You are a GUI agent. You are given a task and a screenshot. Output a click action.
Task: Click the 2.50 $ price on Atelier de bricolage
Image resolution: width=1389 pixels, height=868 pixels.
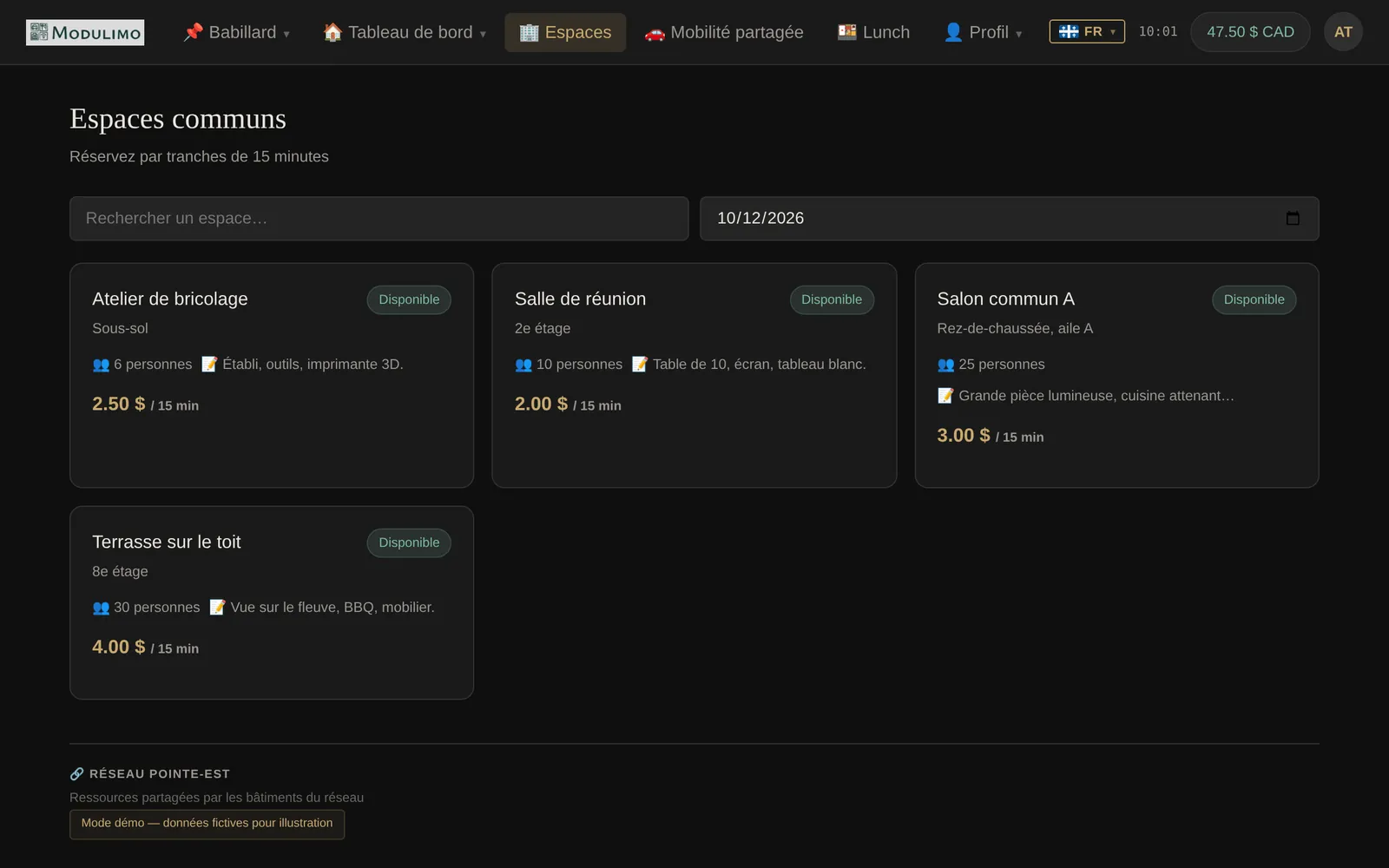tap(119, 404)
